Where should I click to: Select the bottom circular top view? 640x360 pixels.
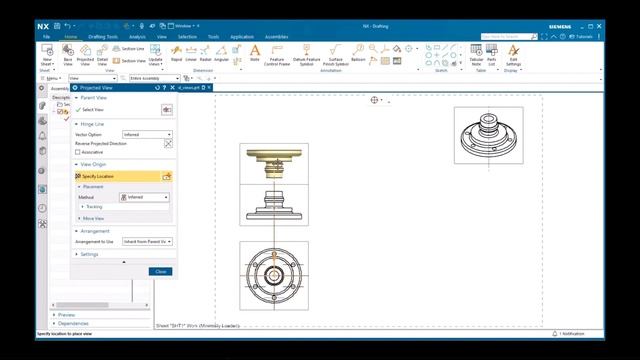point(274,276)
